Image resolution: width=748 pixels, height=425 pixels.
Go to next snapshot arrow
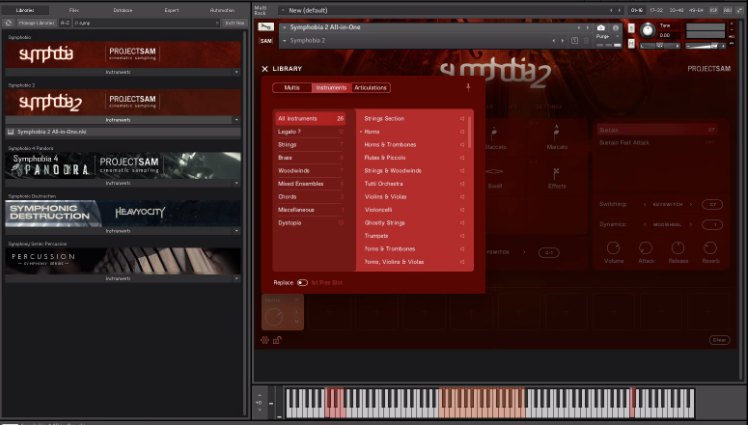(562, 41)
